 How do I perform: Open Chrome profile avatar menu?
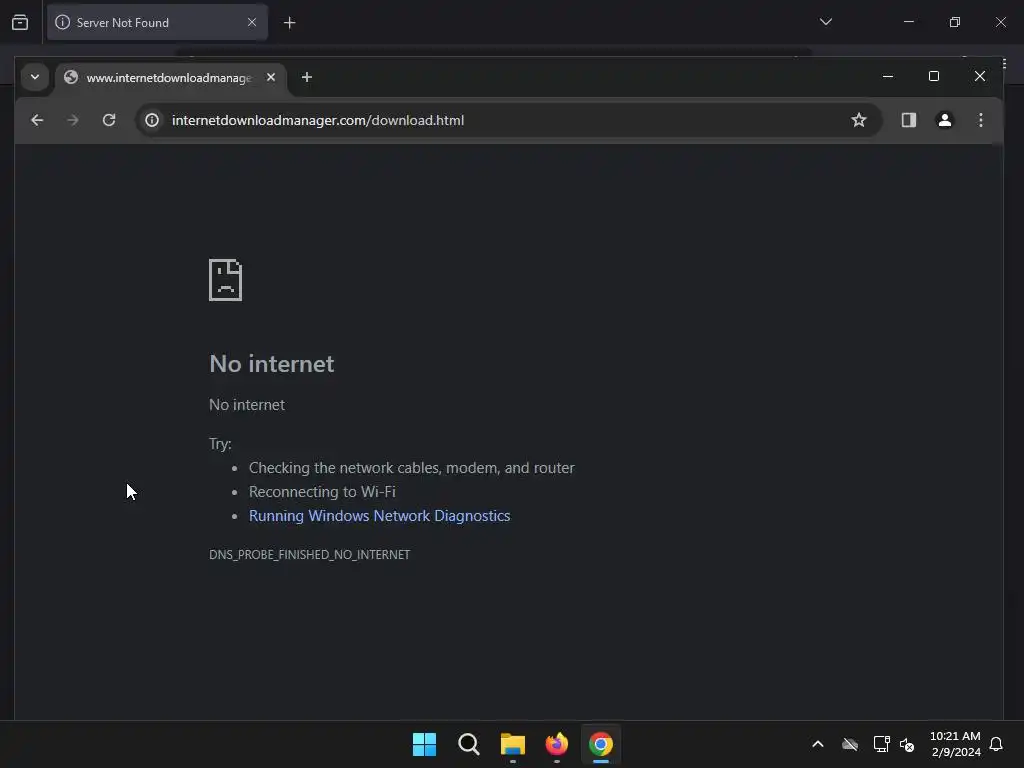(944, 120)
